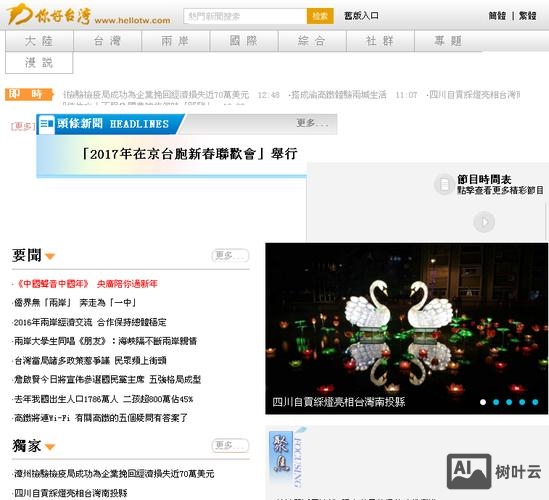Open article 去年我國出生人口1786萬人
Image resolution: width=549 pixels, height=500 pixels.
click(103, 399)
